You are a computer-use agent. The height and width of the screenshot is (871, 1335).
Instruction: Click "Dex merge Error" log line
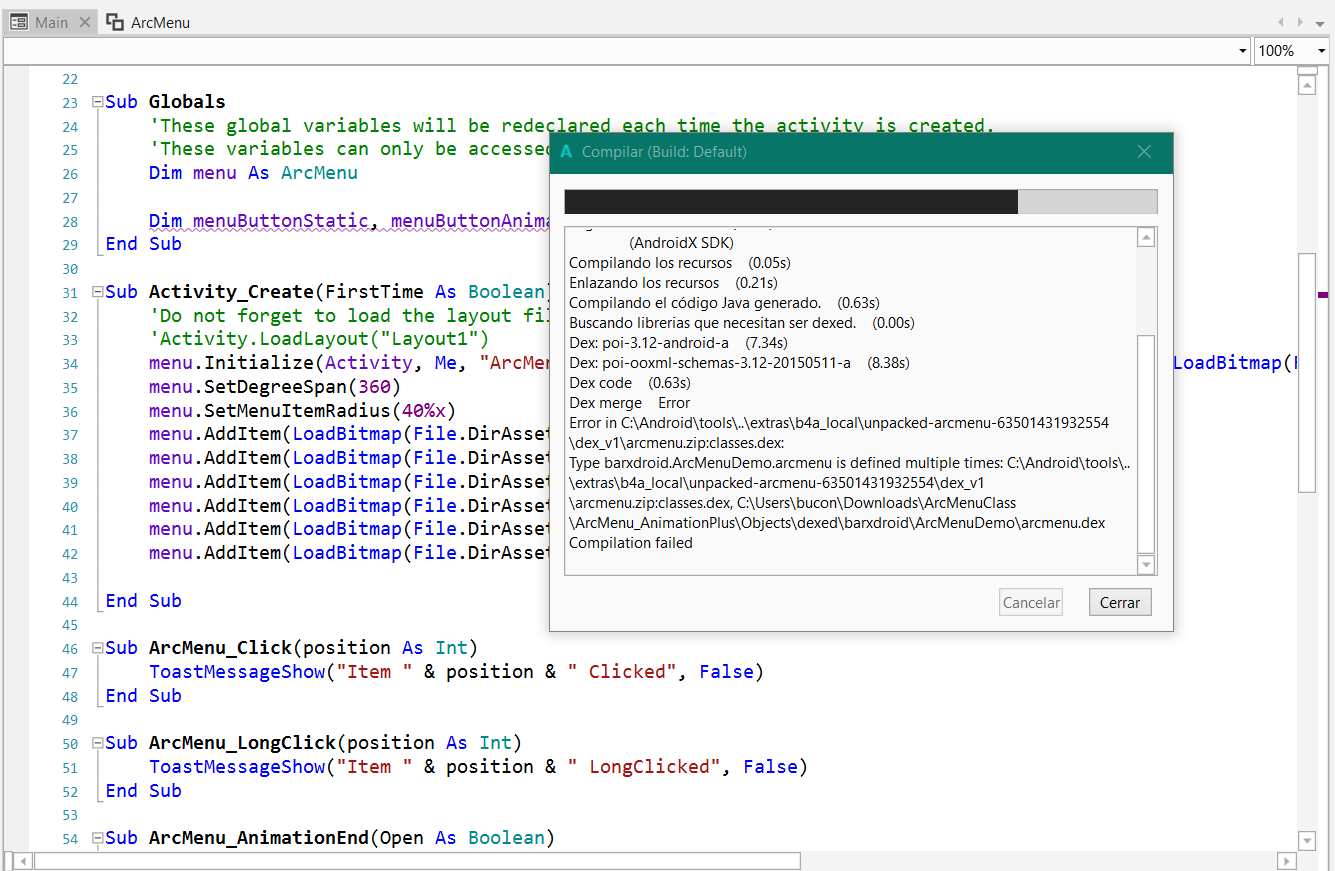[x=630, y=403]
